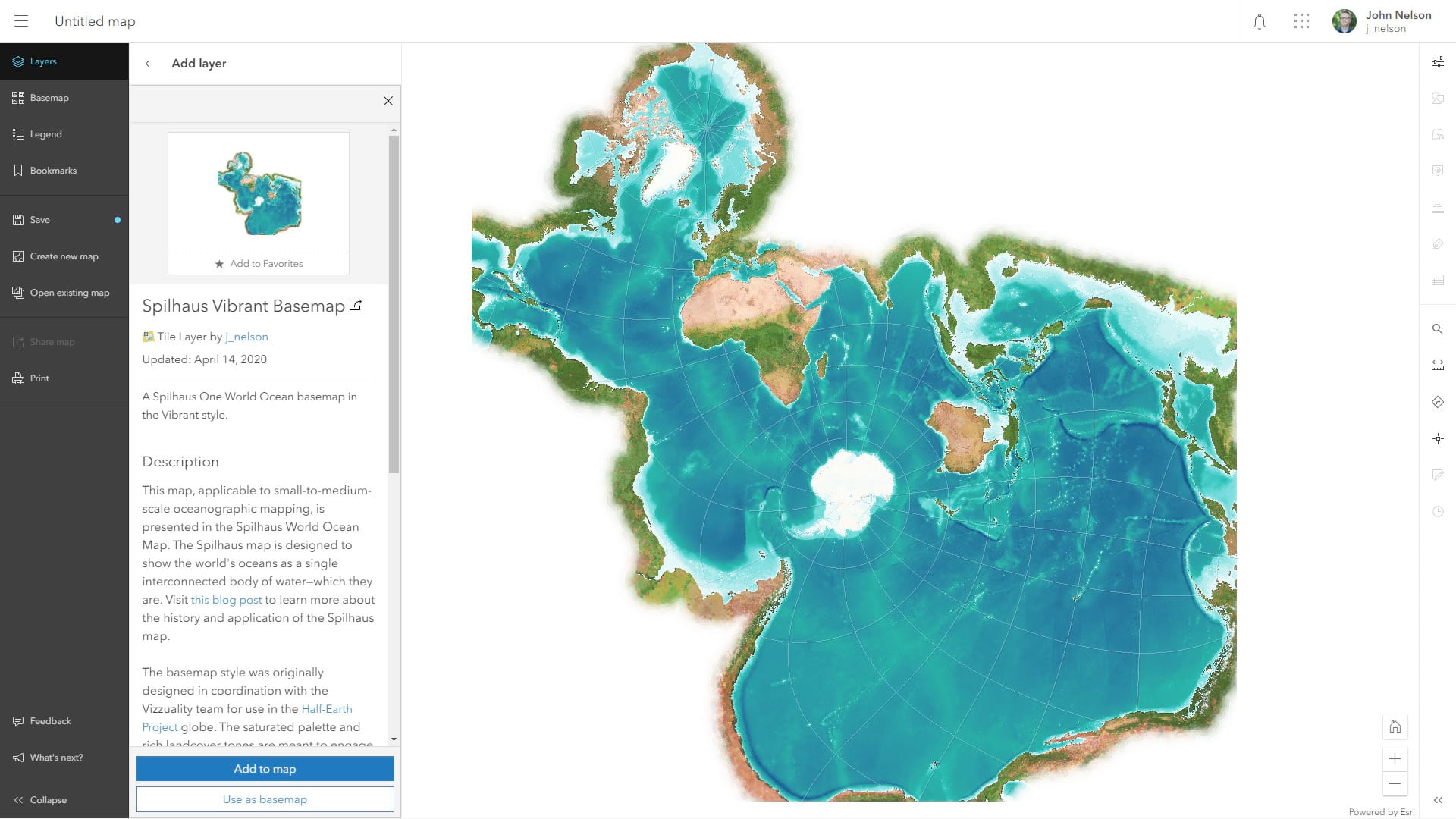This screenshot has width=1456, height=819.
Task: Open the measurement ruler tool
Action: pyautogui.click(x=1437, y=366)
